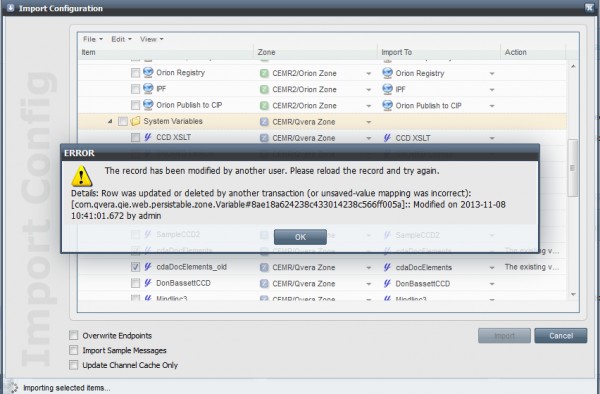Image resolution: width=600 pixels, height=394 pixels.
Task: Click green zone icon in Orion Publish to CIP row
Action: point(264,105)
